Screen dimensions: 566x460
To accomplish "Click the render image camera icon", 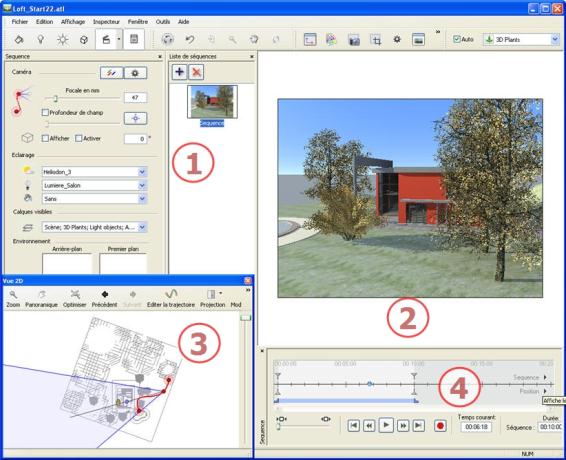I will [x=354, y=40].
